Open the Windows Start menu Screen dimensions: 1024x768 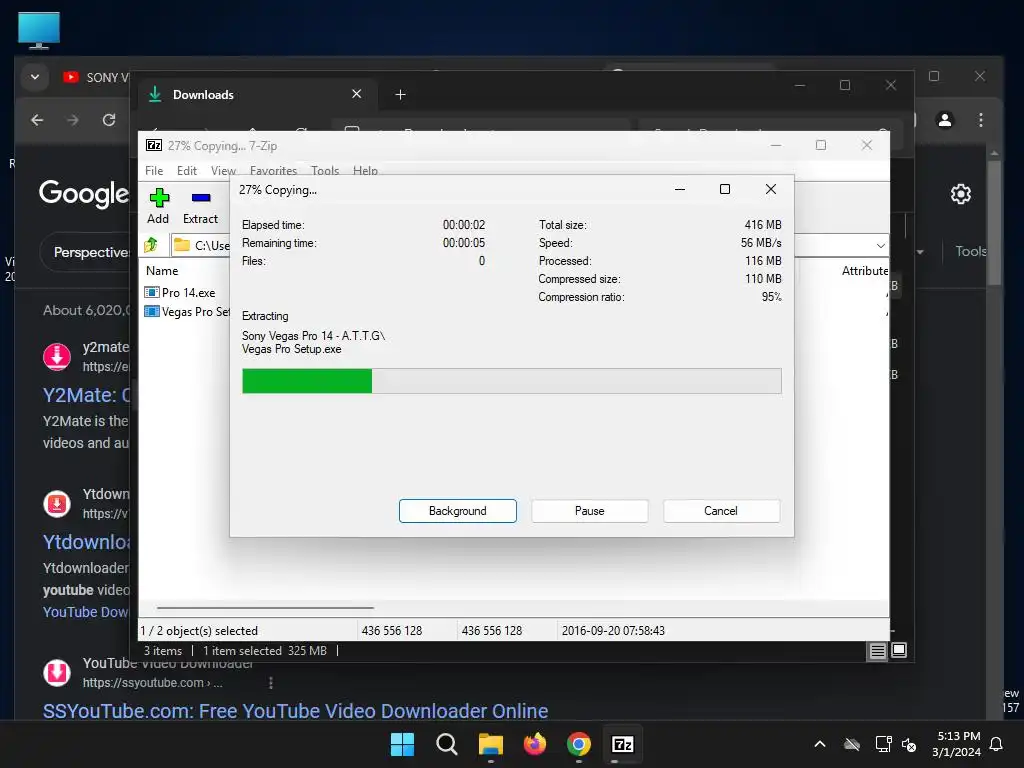click(402, 744)
